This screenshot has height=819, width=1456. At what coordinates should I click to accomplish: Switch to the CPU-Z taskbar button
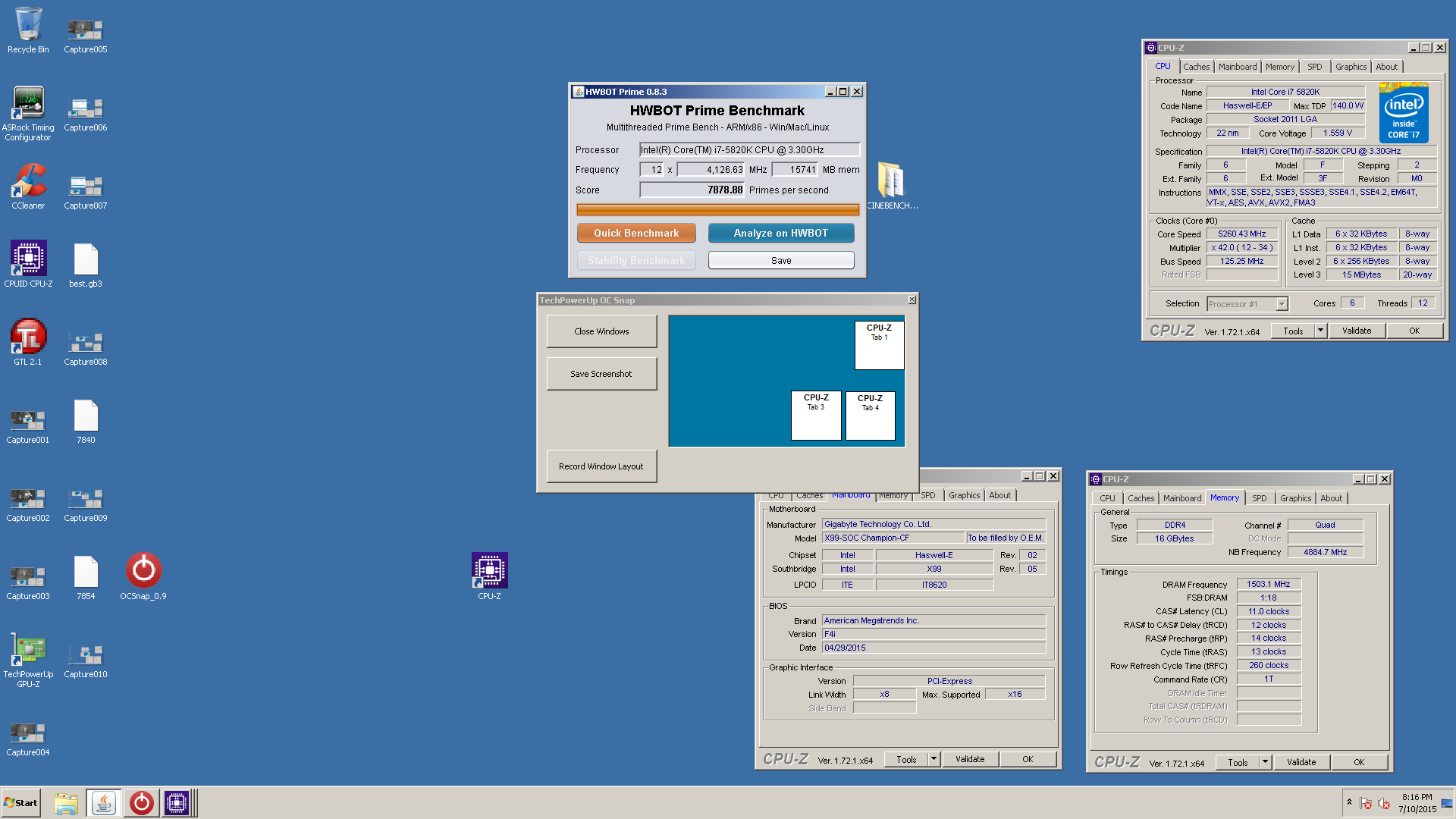point(177,803)
